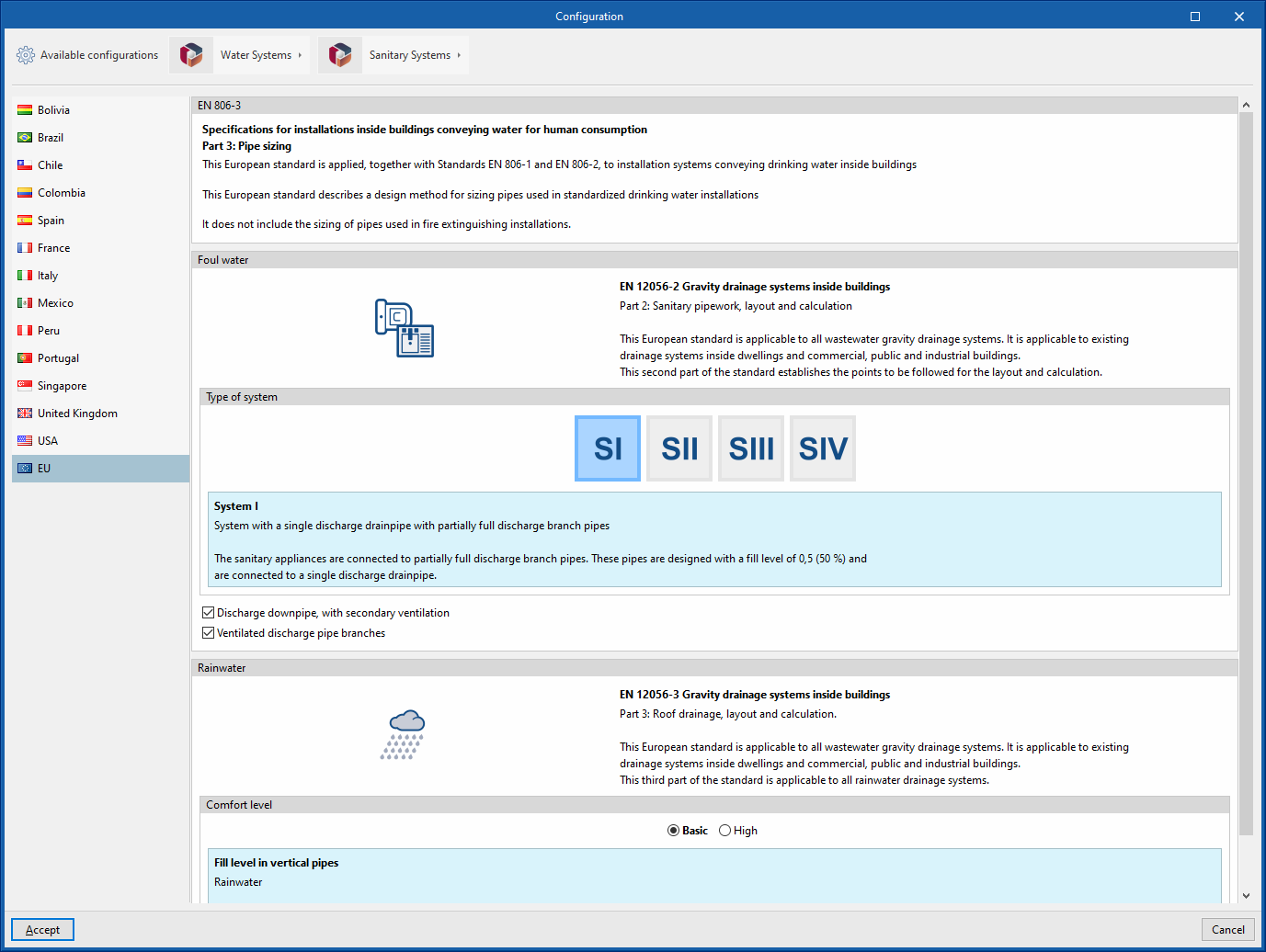Click the Water Systems cube icon
The width and height of the screenshot is (1266, 952).
coord(191,55)
